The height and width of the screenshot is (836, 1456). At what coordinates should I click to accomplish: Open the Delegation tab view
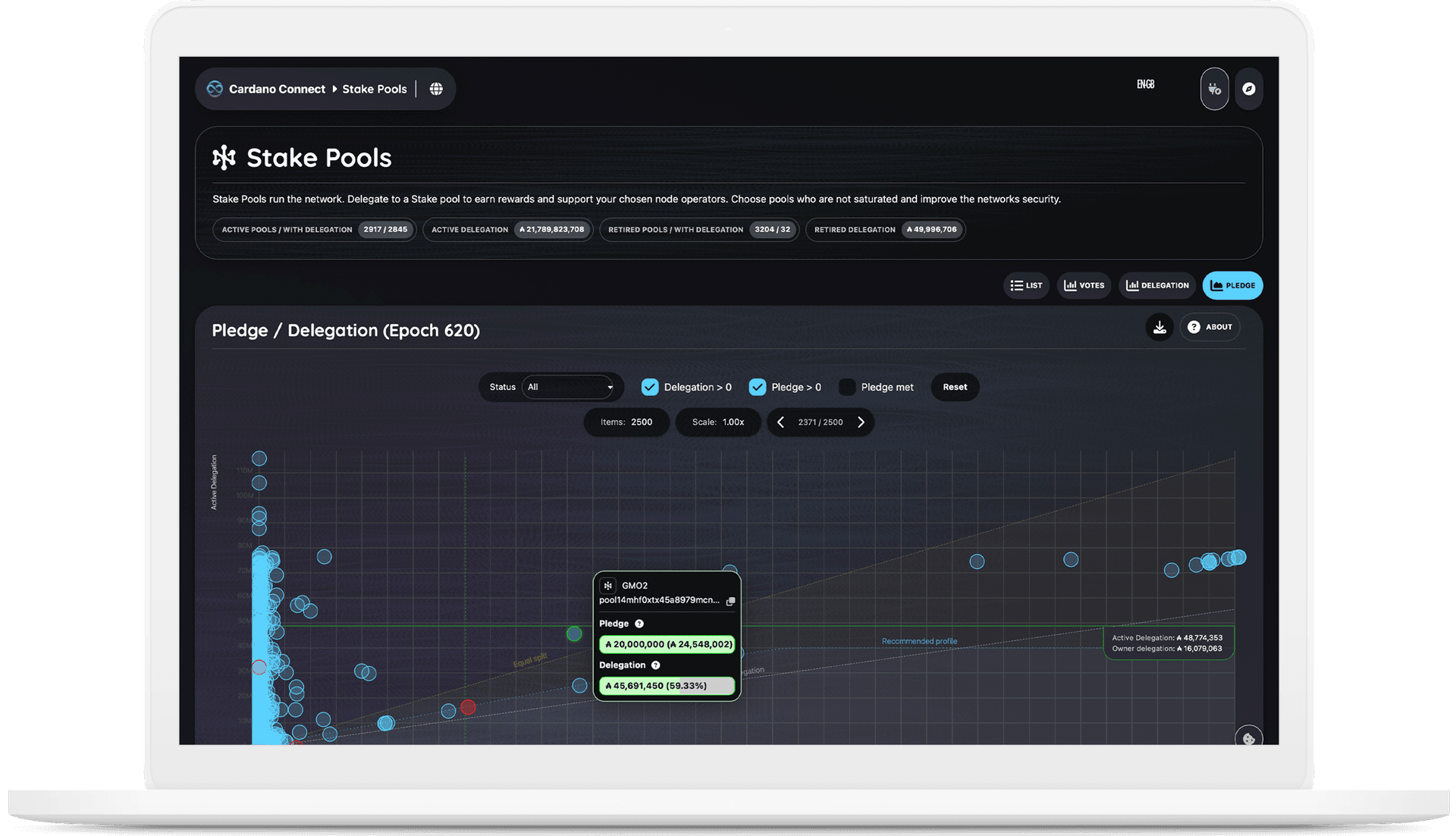(x=1156, y=285)
